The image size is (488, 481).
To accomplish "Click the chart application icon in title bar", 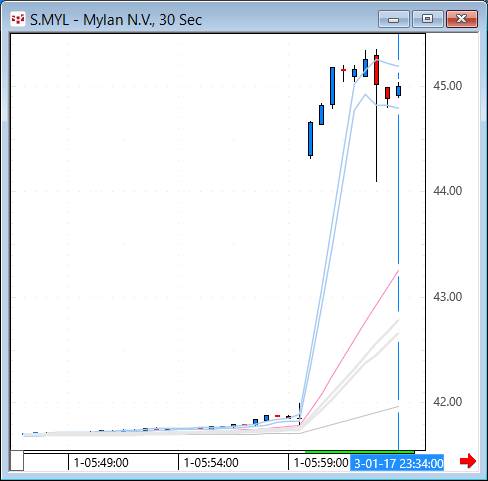I will [18, 19].
